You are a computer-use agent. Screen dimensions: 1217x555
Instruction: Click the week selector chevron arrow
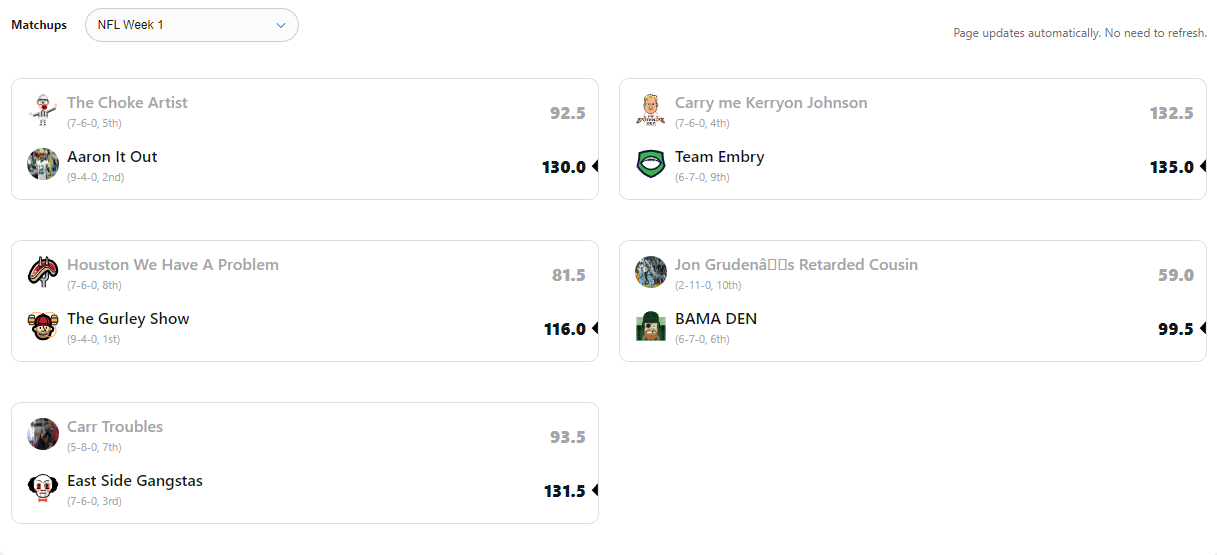(x=281, y=26)
